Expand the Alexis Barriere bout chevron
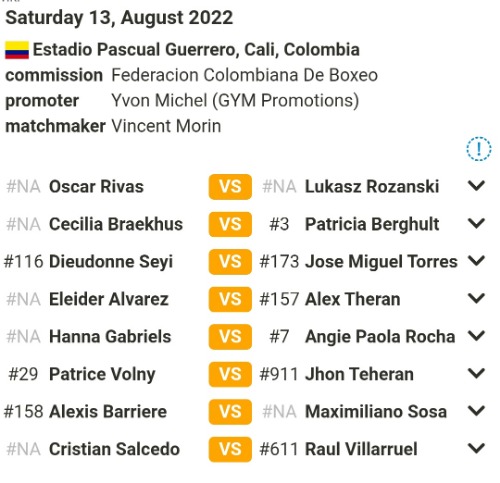Image resolution: width=500 pixels, height=483 pixels. pos(476,411)
